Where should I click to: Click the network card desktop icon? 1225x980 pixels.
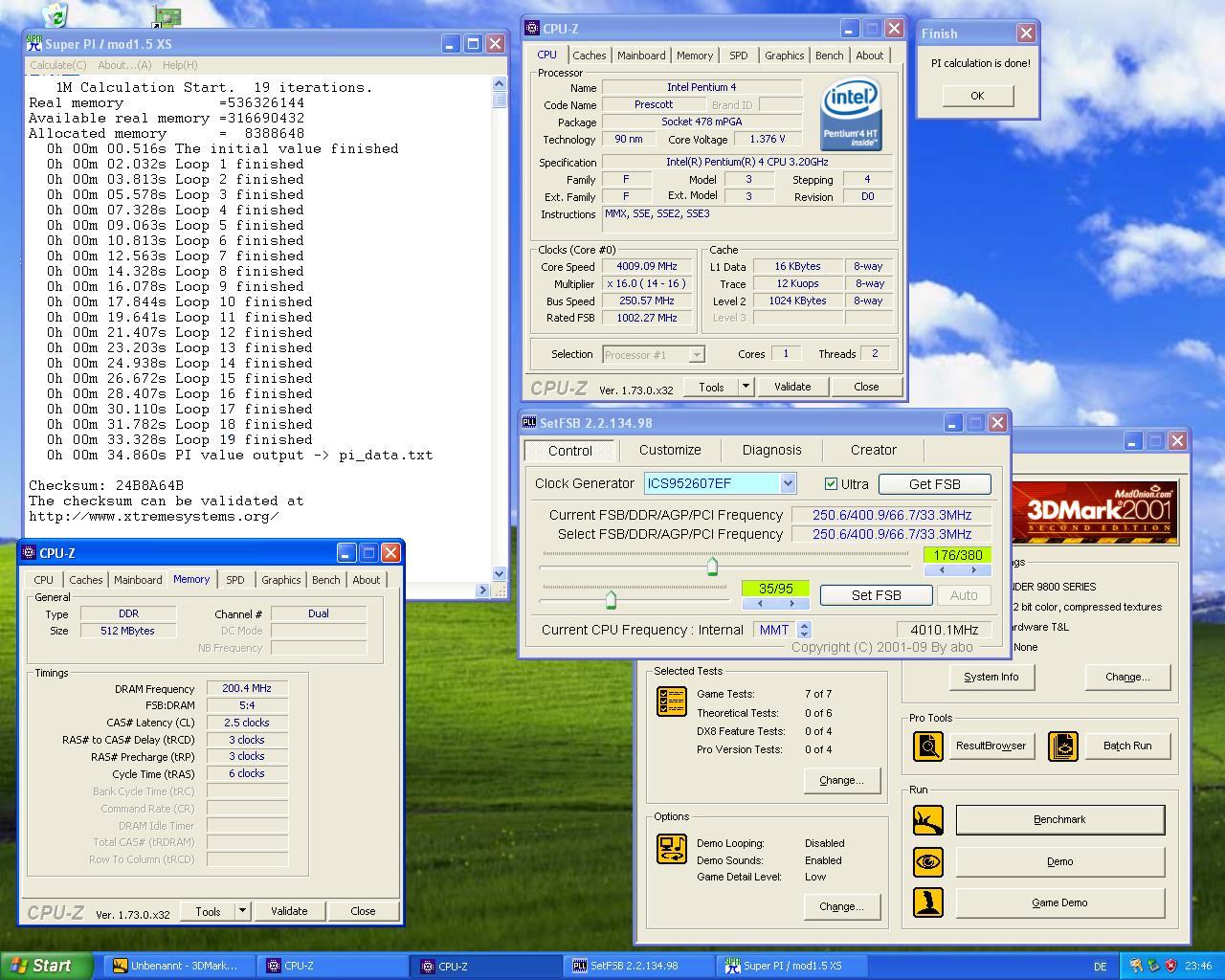pos(167,14)
